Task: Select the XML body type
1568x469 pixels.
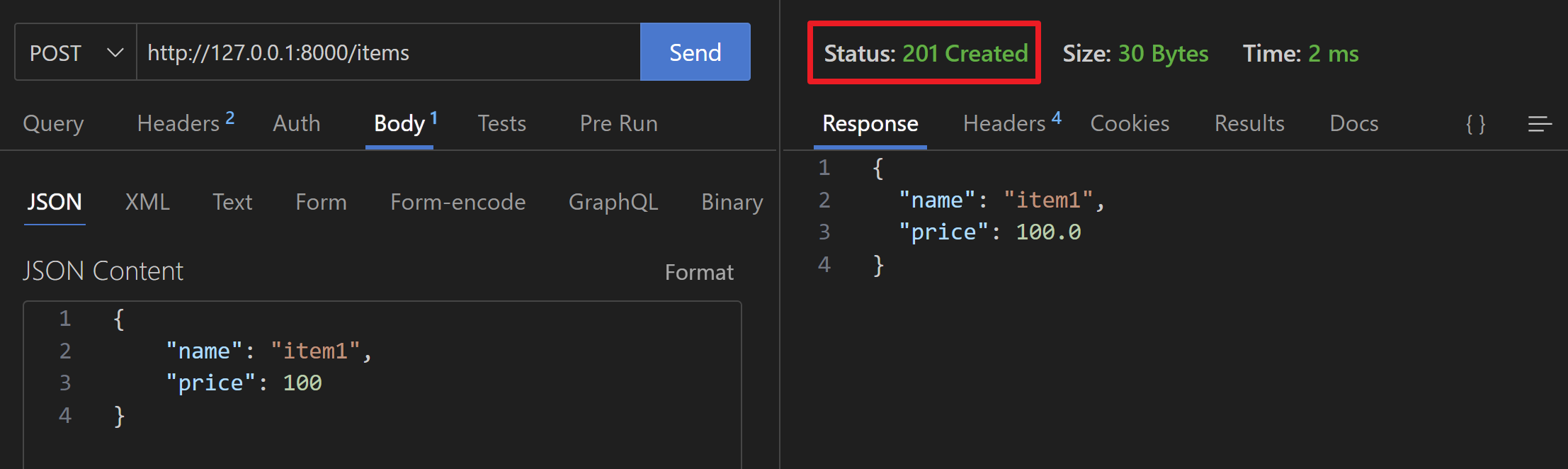Action: tap(147, 202)
